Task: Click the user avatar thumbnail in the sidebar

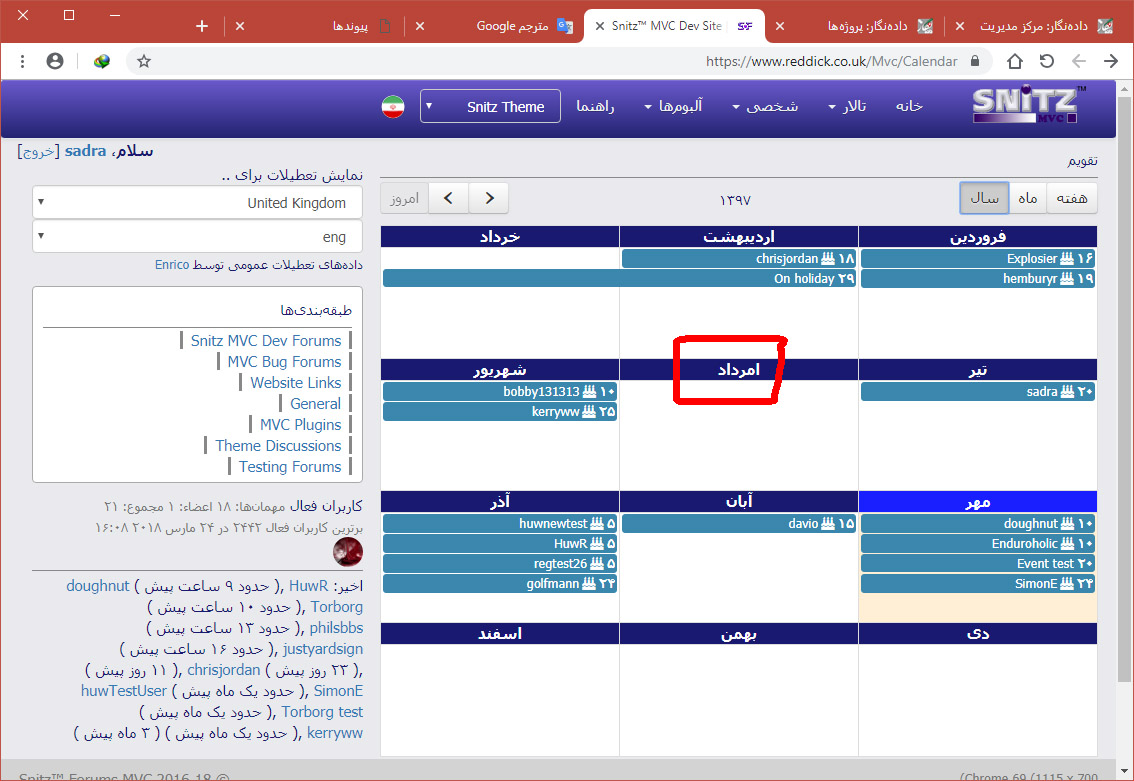Action: pyautogui.click(x=347, y=551)
